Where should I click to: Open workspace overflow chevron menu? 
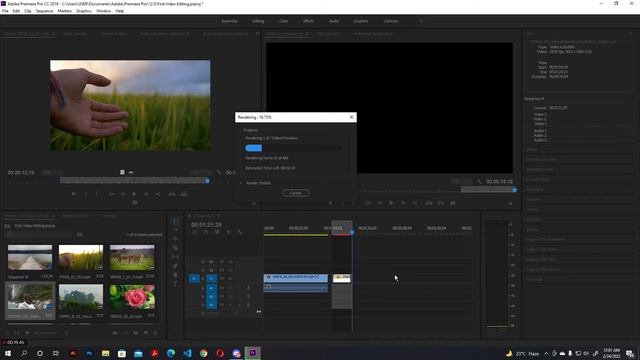(421, 21)
